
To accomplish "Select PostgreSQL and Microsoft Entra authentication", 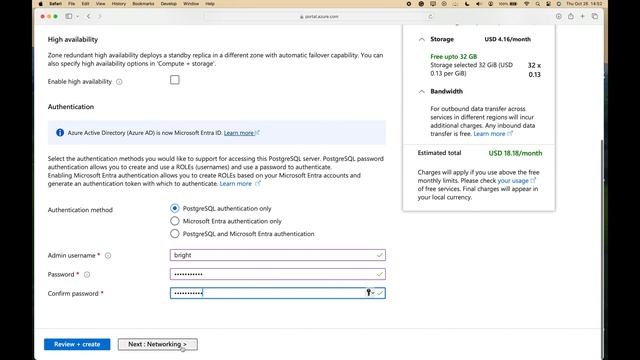I will [x=175, y=234].
